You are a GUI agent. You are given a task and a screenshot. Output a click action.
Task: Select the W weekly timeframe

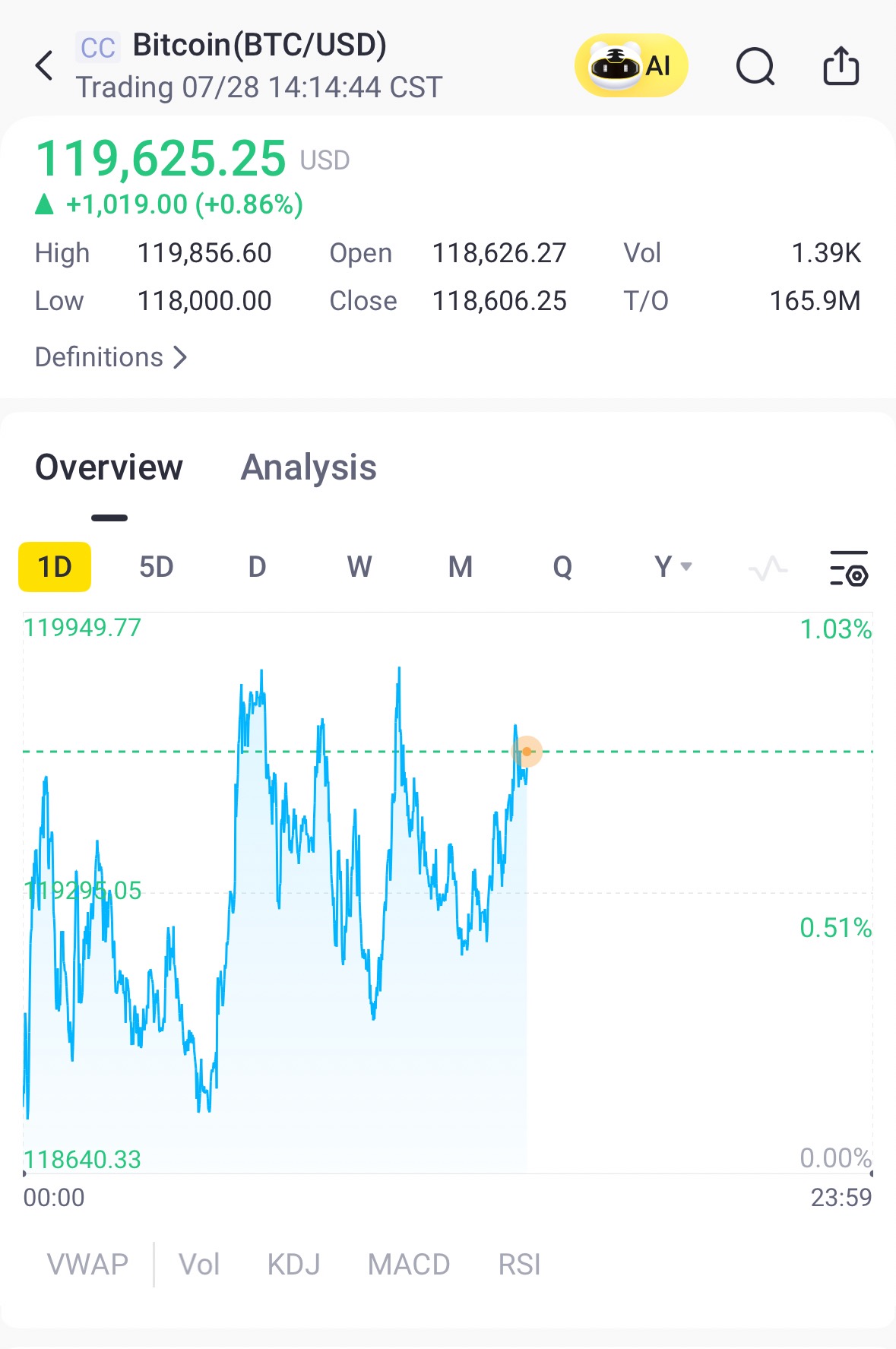[359, 567]
